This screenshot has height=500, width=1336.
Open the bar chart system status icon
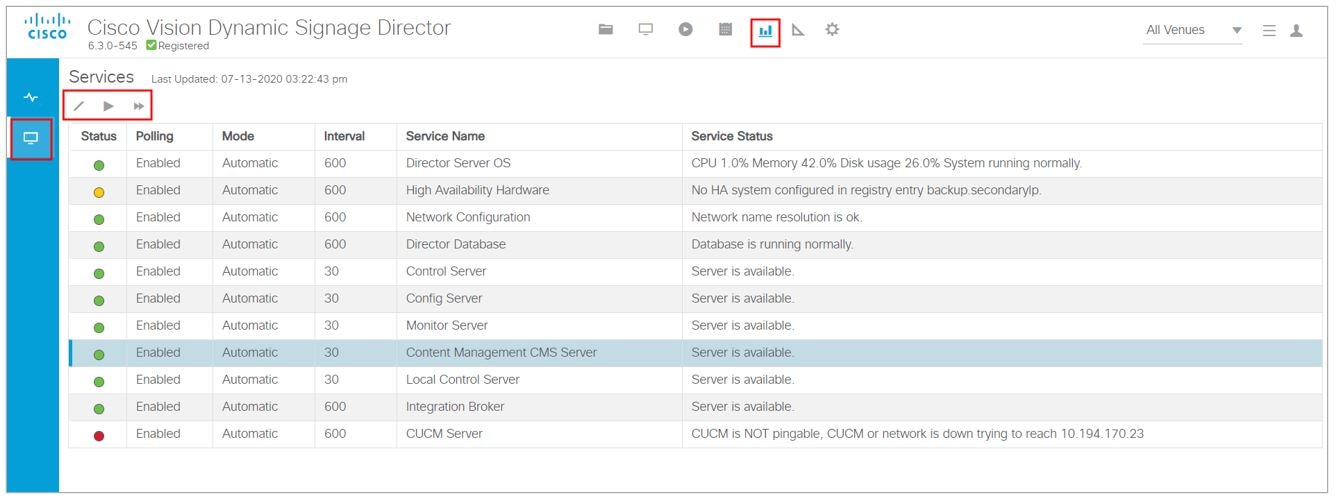click(765, 31)
